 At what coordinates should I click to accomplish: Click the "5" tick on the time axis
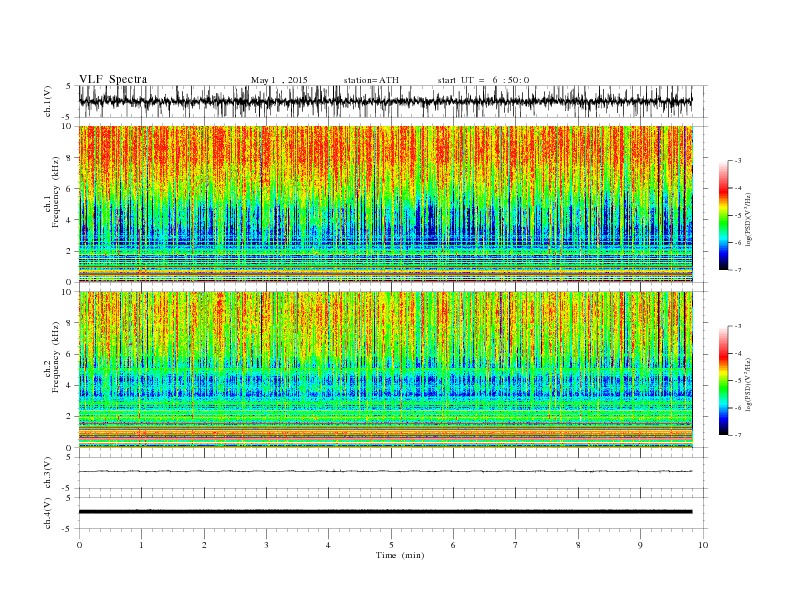(x=391, y=545)
